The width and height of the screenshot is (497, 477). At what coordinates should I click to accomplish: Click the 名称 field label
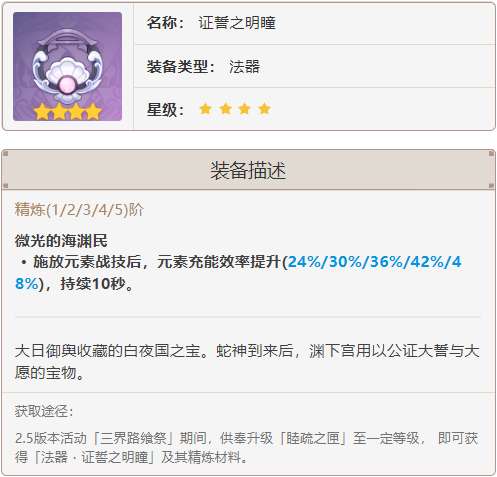[166, 23]
